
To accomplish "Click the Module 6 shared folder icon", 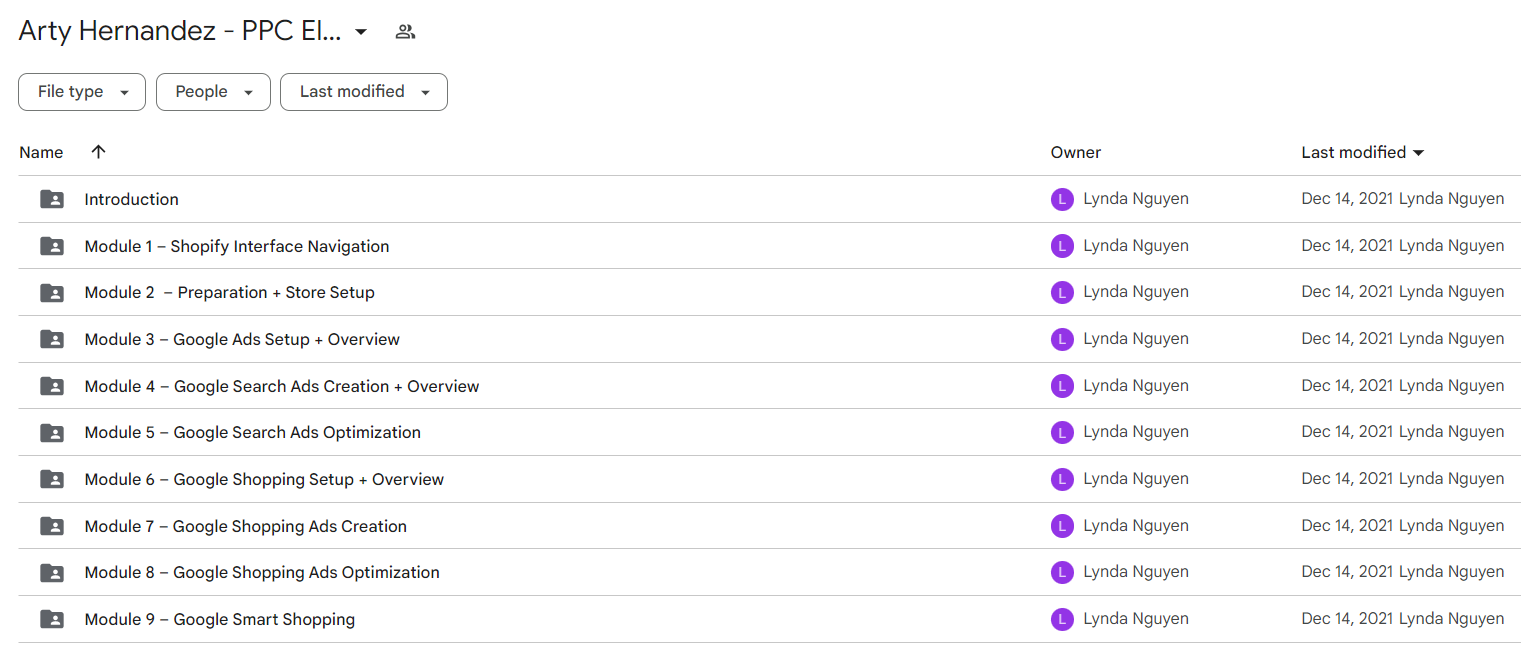I will pyautogui.click(x=52, y=479).
